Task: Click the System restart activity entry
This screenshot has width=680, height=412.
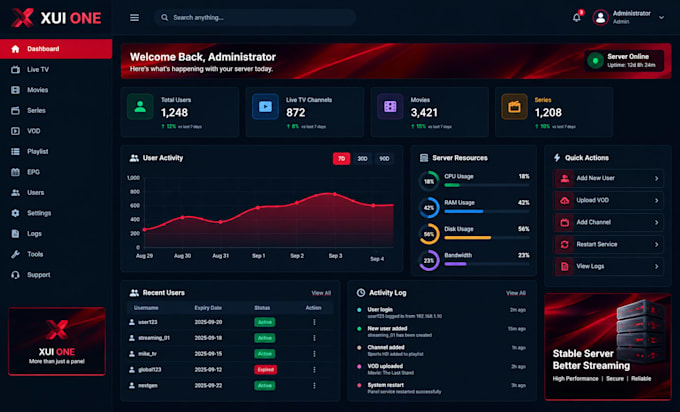Action: pos(442,388)
